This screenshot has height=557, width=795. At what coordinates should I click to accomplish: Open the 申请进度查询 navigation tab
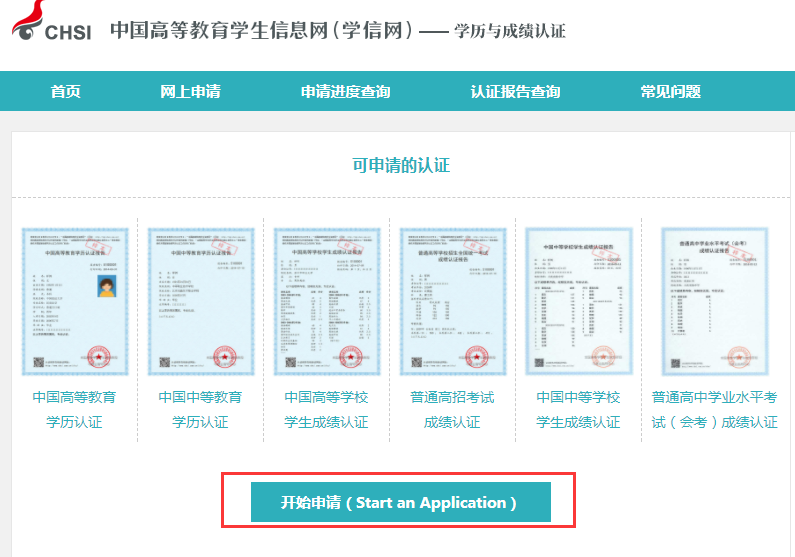(345, 92)
